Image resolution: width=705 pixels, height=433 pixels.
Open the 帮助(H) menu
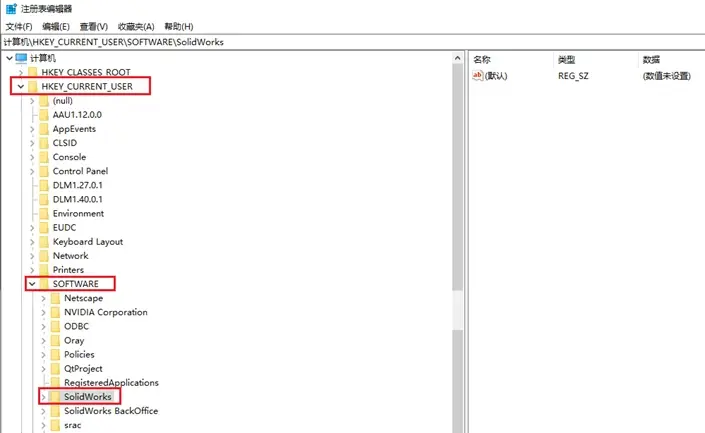pyautogui.click(x=178, y=27)
